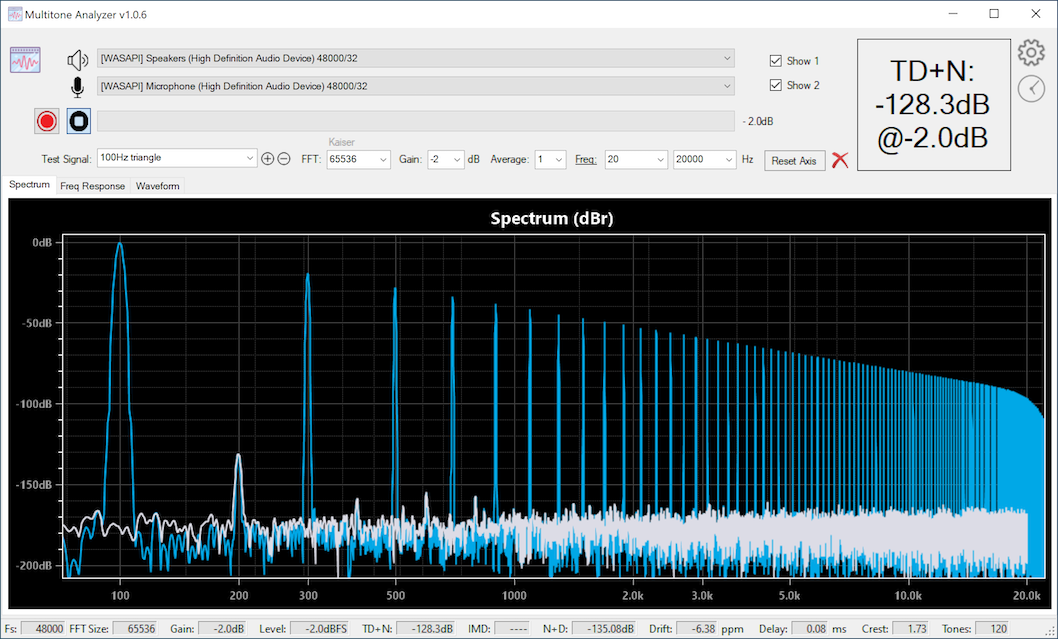Click the microphone input device icon
Viewport: 1058px width, 639px height.
coord(78,87)
